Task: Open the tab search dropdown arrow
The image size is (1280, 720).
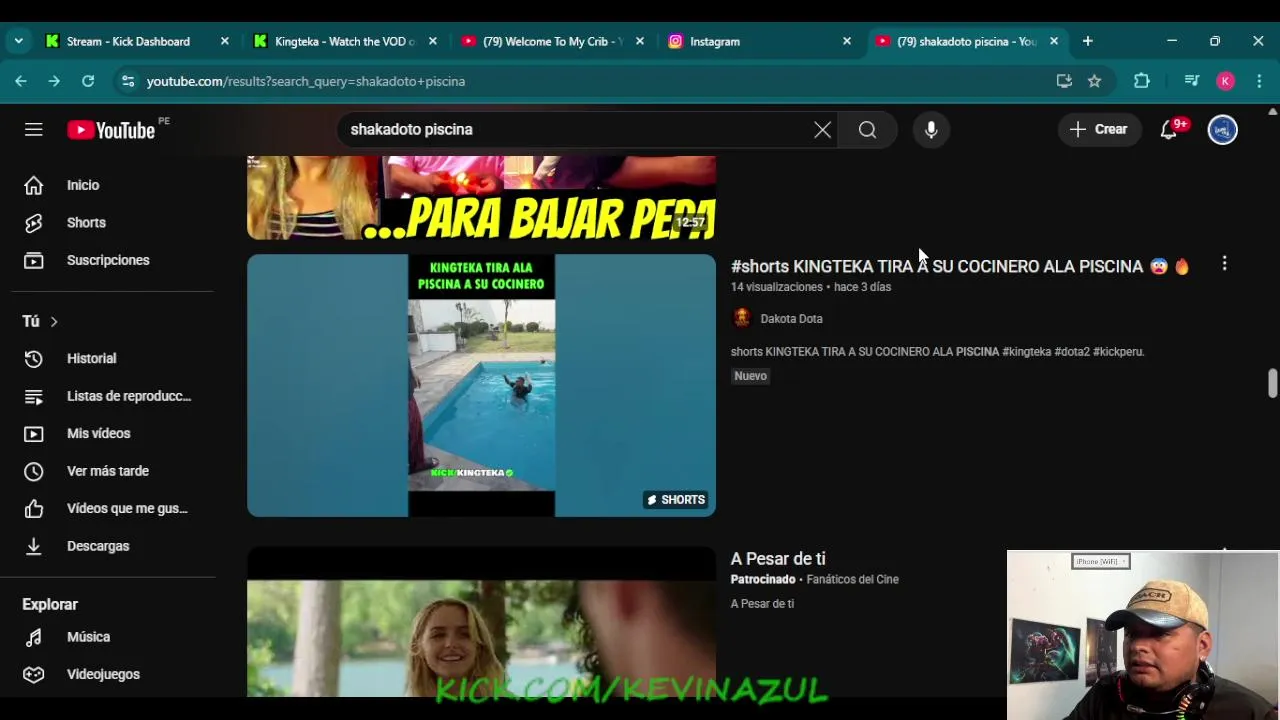Action: point(18,41)
